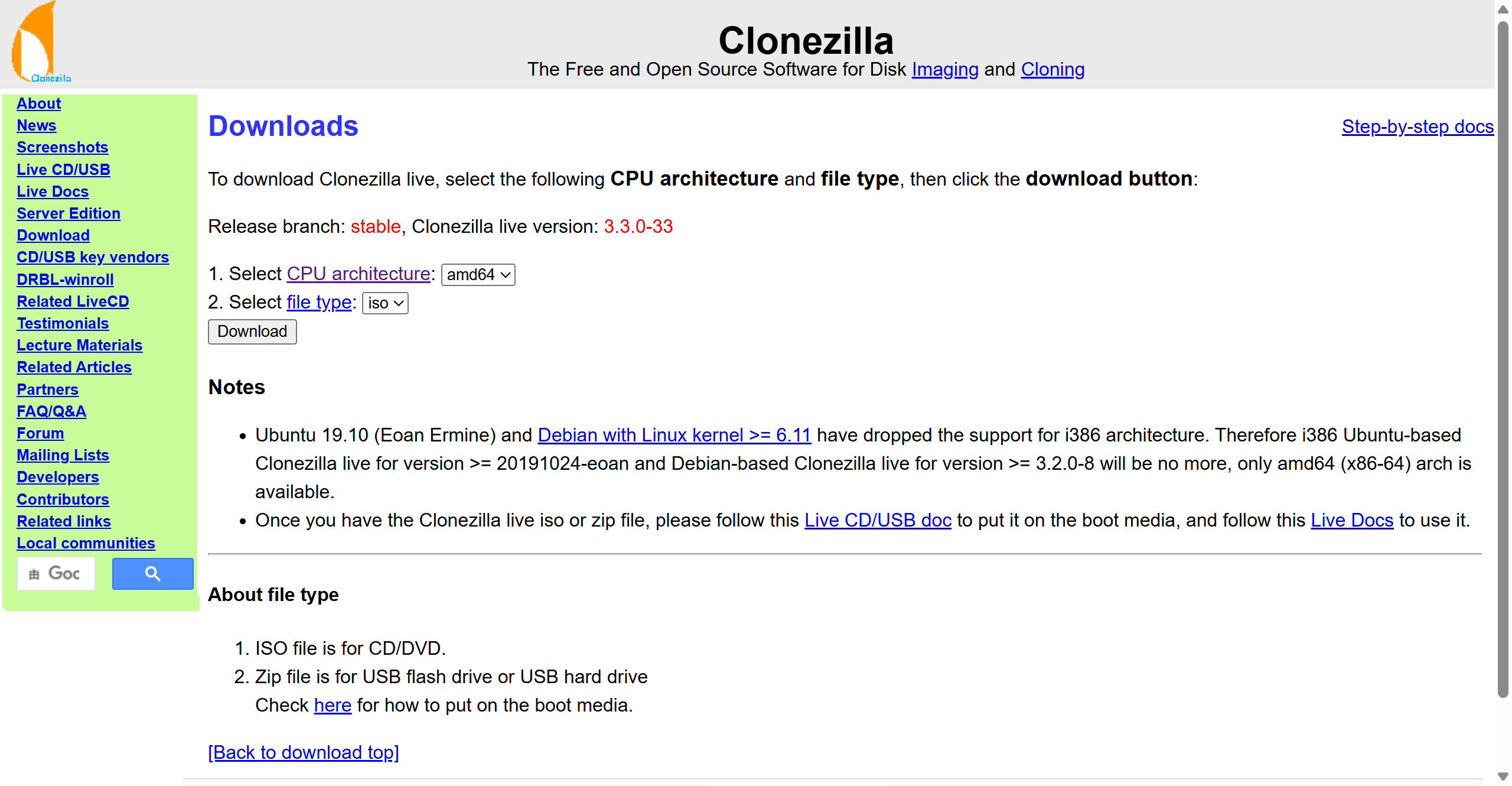Open the Live CD/USB doc link
Image resolution: width=1512 pixels, height=786 pixels.
878,520
